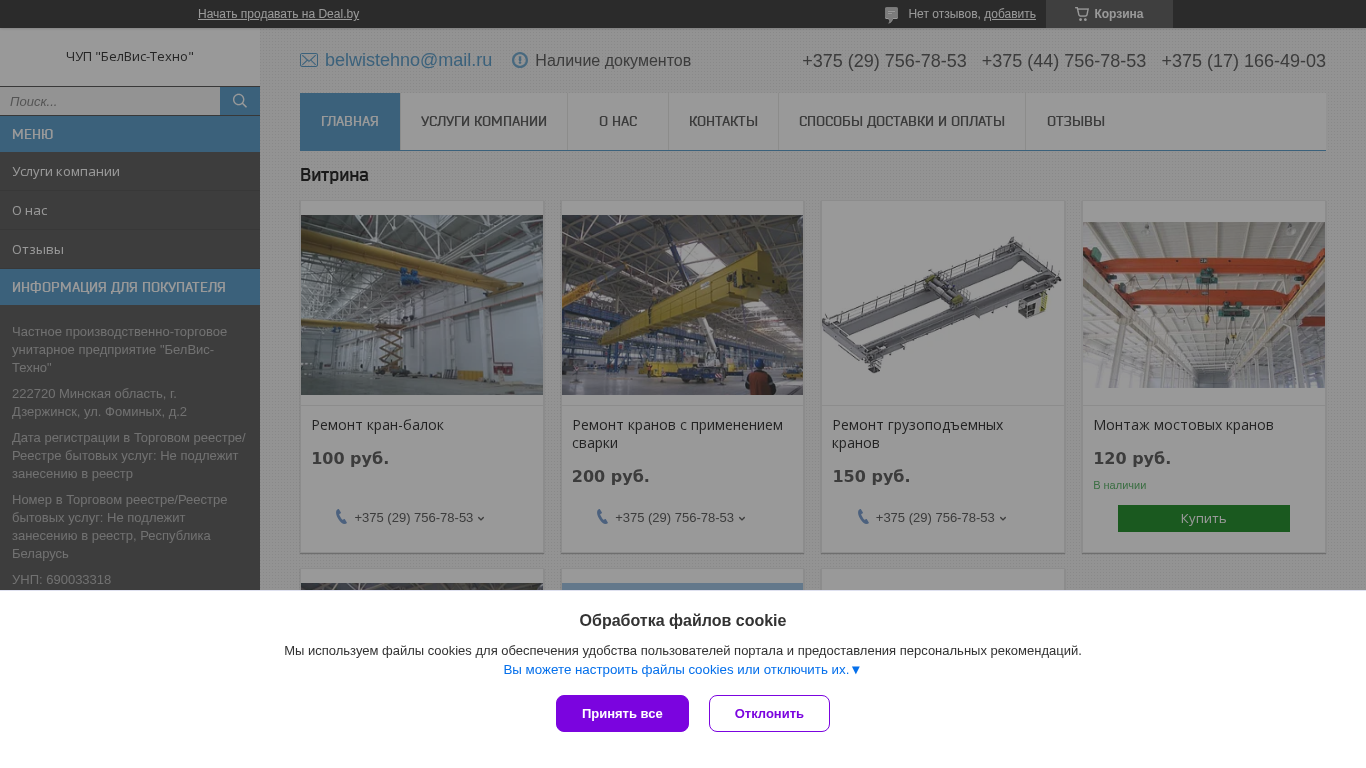Click the Начать продавать на Deal.by link
This screenshot has height=768, width=1366.
pyautogui.click(x=278, y=14)
